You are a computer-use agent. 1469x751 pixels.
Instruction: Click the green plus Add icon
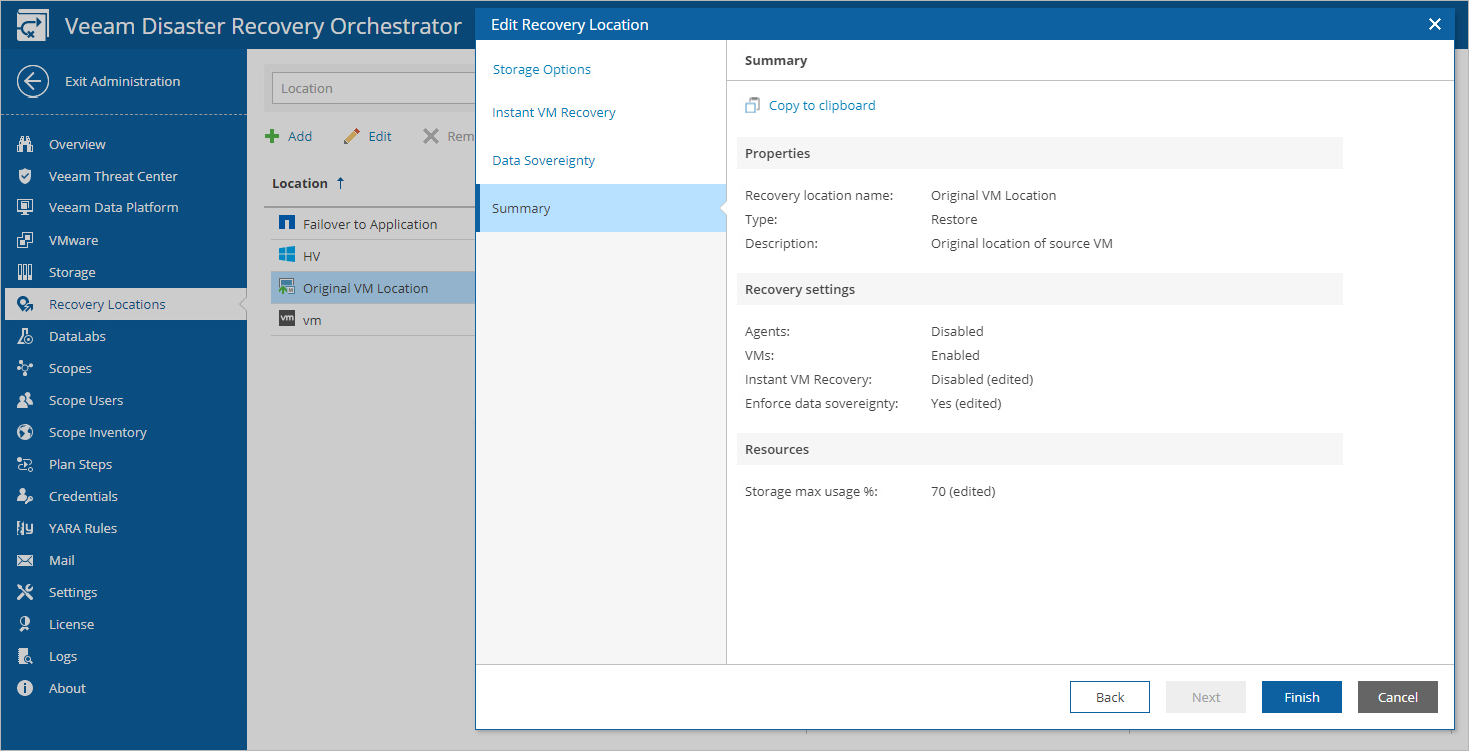(x=272, y=136)
